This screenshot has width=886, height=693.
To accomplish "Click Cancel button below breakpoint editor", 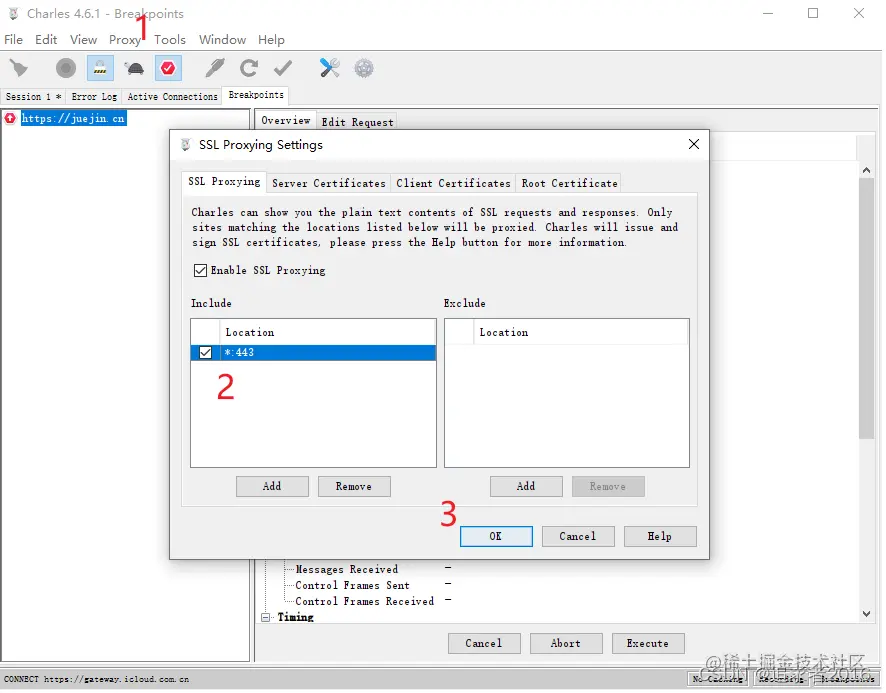I will [484, 643].
